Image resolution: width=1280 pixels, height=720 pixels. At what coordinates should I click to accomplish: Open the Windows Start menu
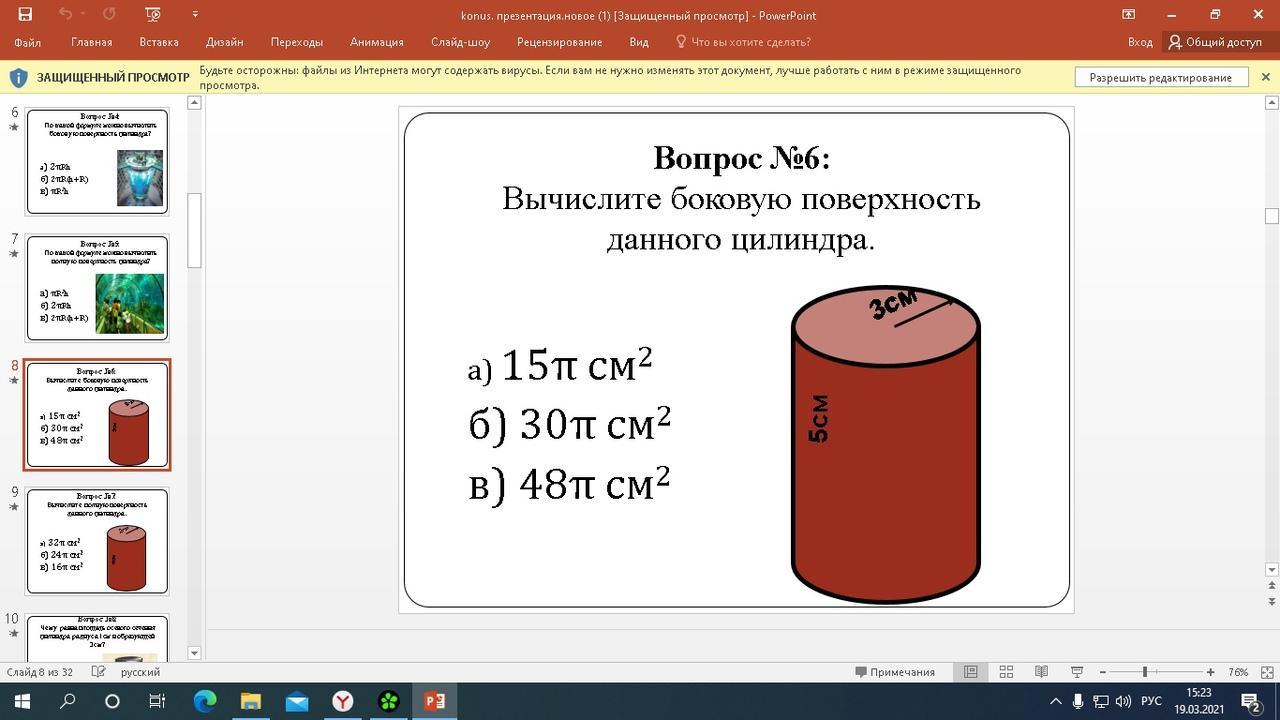pos(22,701)
